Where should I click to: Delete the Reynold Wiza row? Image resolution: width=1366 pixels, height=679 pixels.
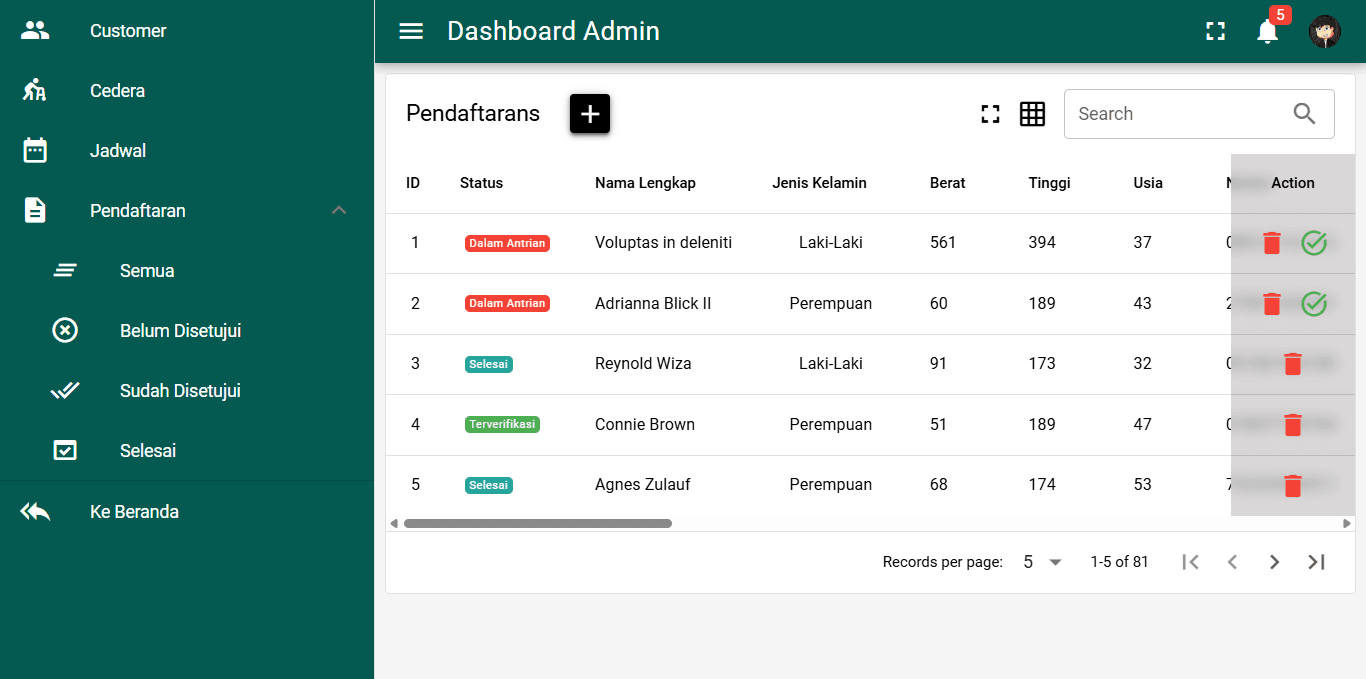click(1292, 364)
